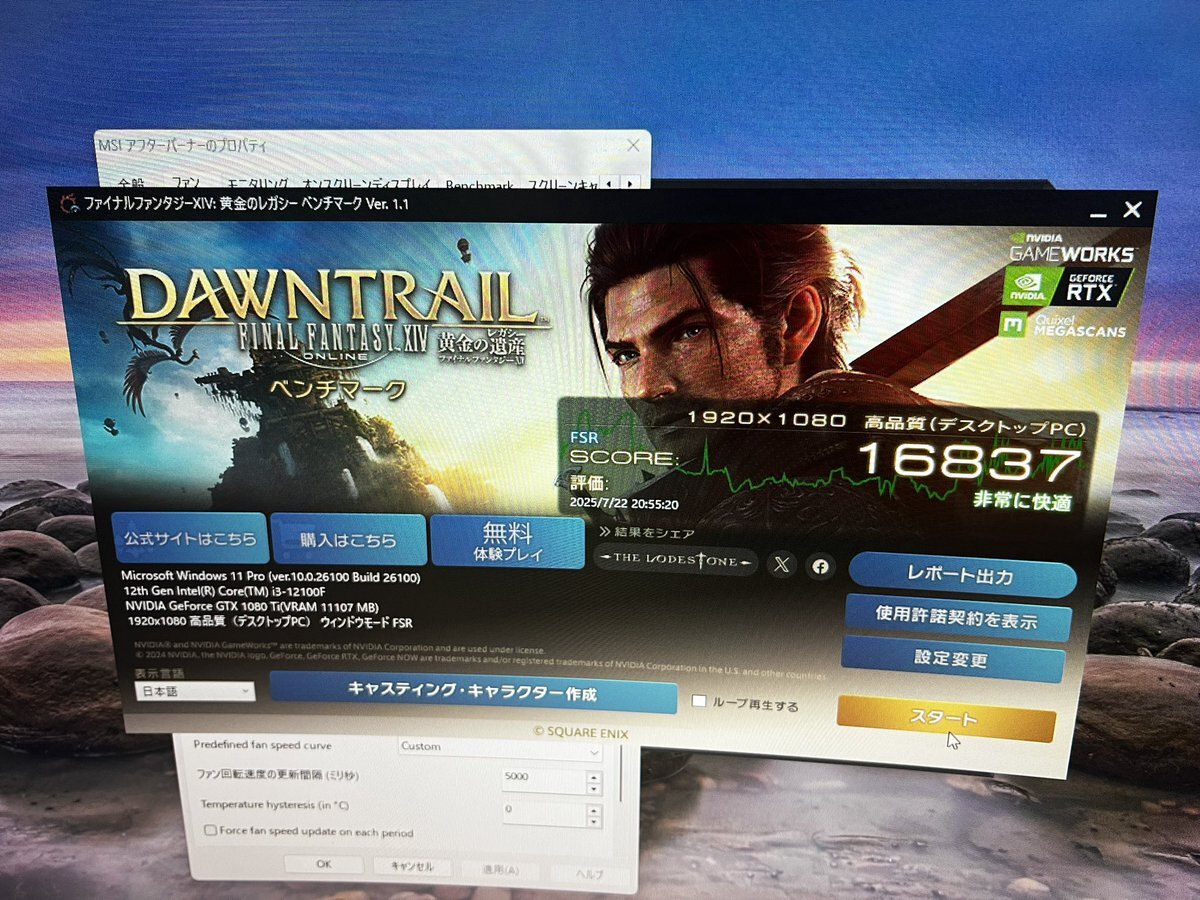Enable Force fan speed update on each period
Image resolution: width=1200 pixels, height=900 pixels.
coord(210,831)
